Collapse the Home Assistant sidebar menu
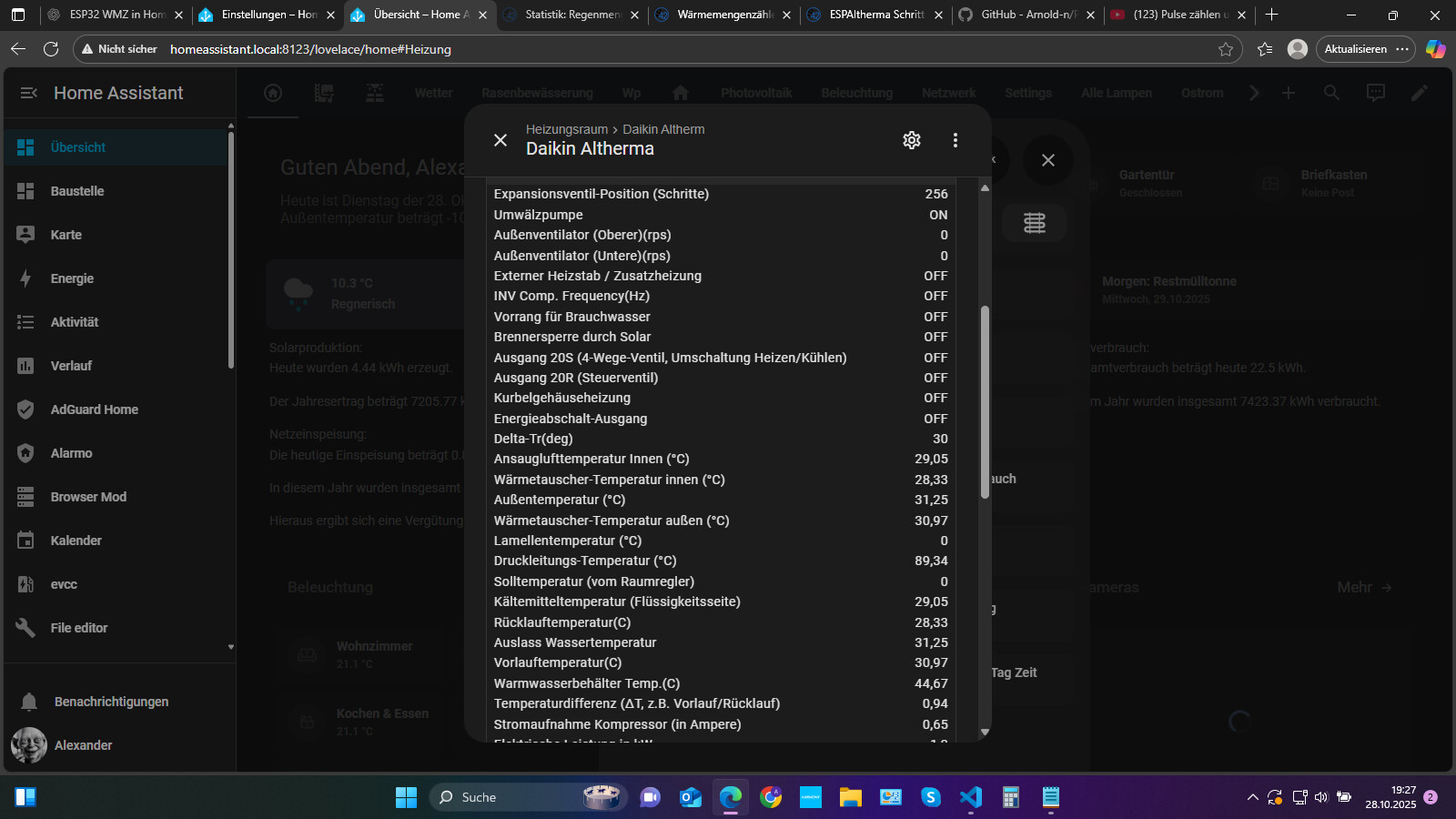This screenshot has height=819, width=1456. pyautogui.click(x=28, y=93)
